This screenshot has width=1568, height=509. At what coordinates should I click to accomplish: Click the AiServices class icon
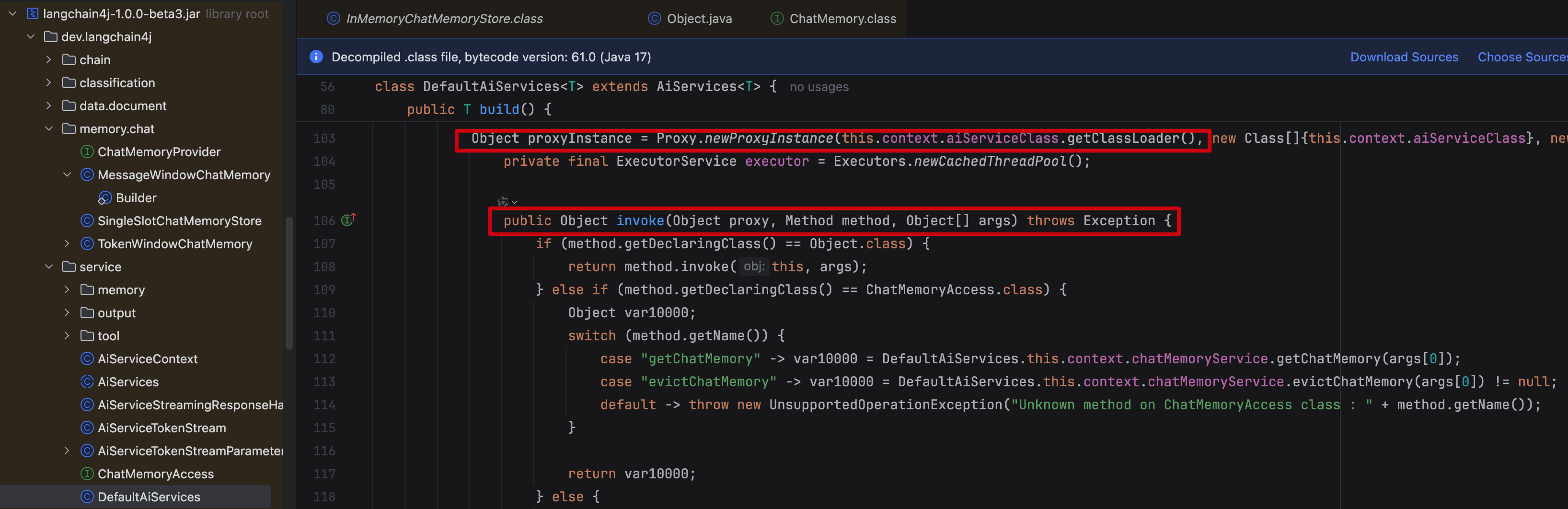[87, 382]
